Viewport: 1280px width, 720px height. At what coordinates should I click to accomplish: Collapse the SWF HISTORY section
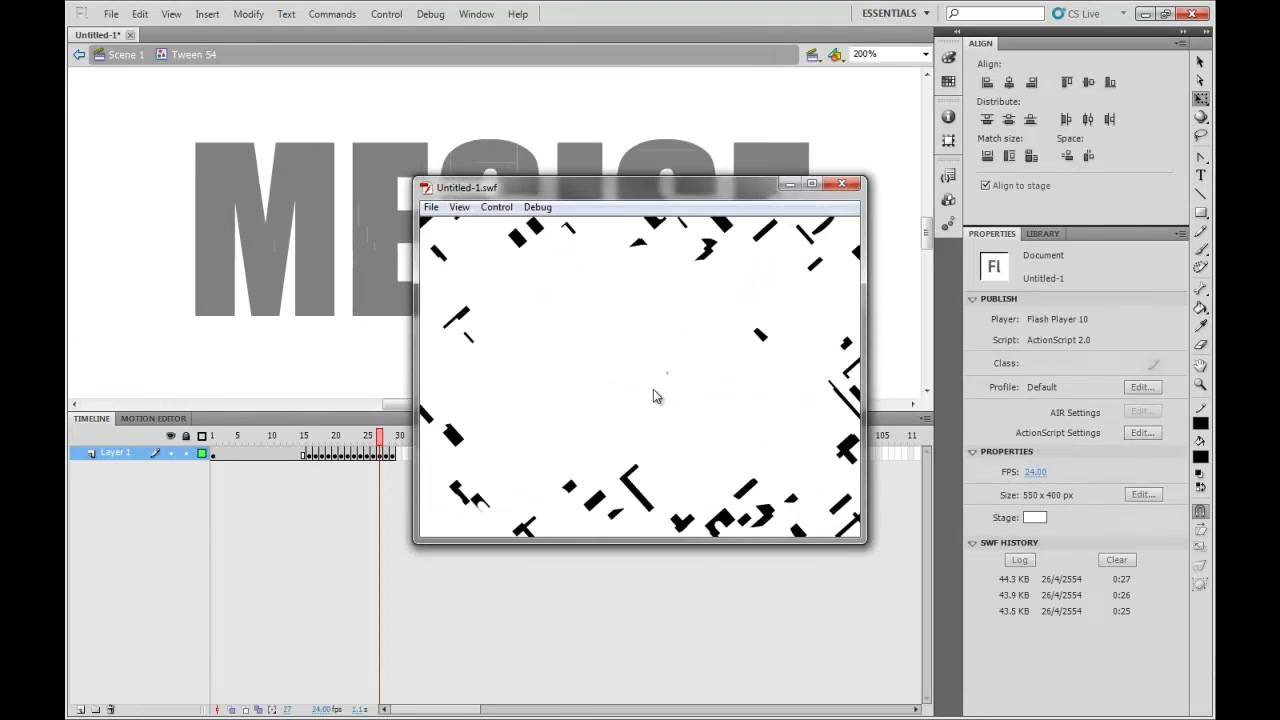(x=972, y=543)
